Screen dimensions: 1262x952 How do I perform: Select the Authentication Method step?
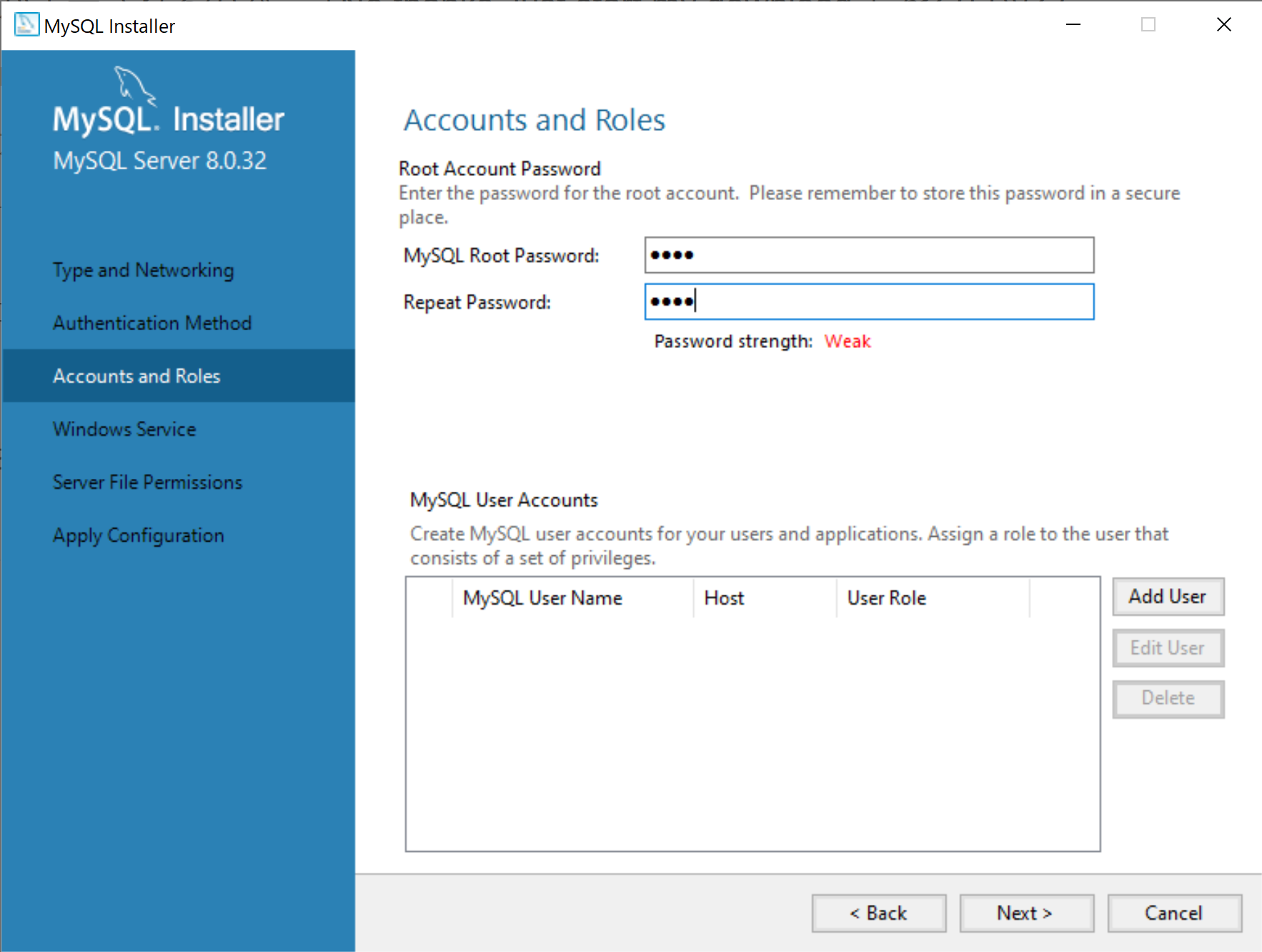(152, 322)
